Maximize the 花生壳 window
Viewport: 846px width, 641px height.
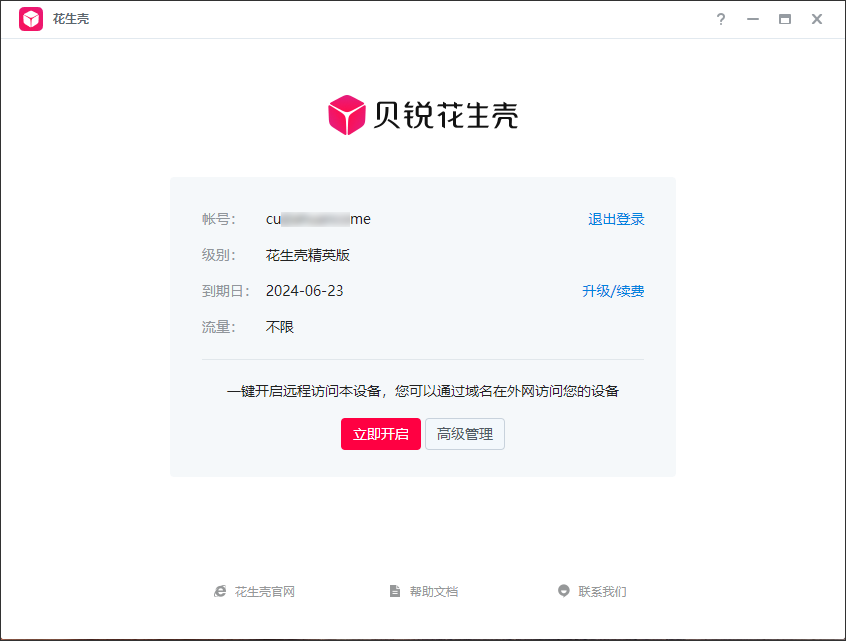tap(785, 19)
